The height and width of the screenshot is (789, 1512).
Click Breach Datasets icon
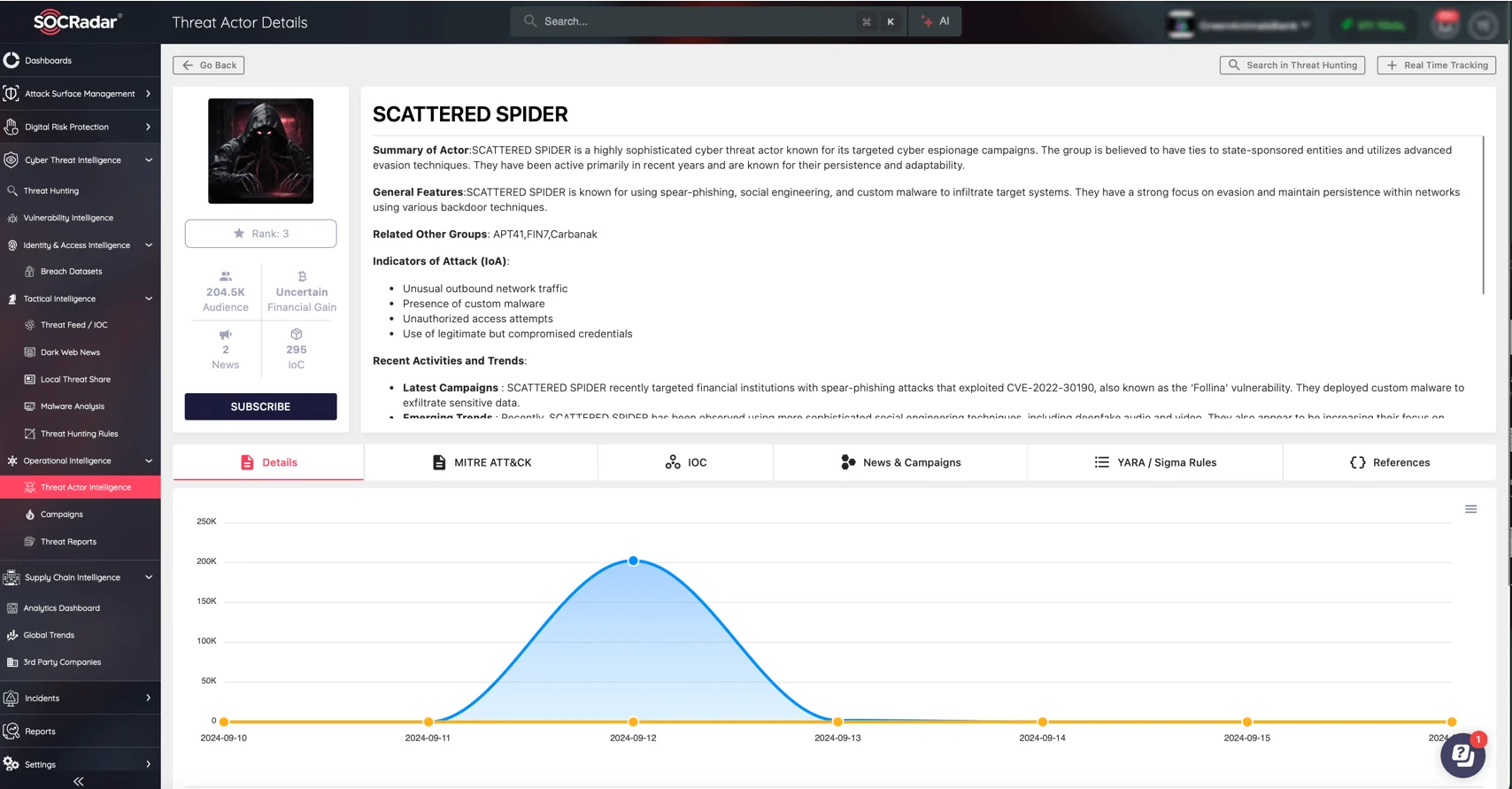click(x=30, y=272)
